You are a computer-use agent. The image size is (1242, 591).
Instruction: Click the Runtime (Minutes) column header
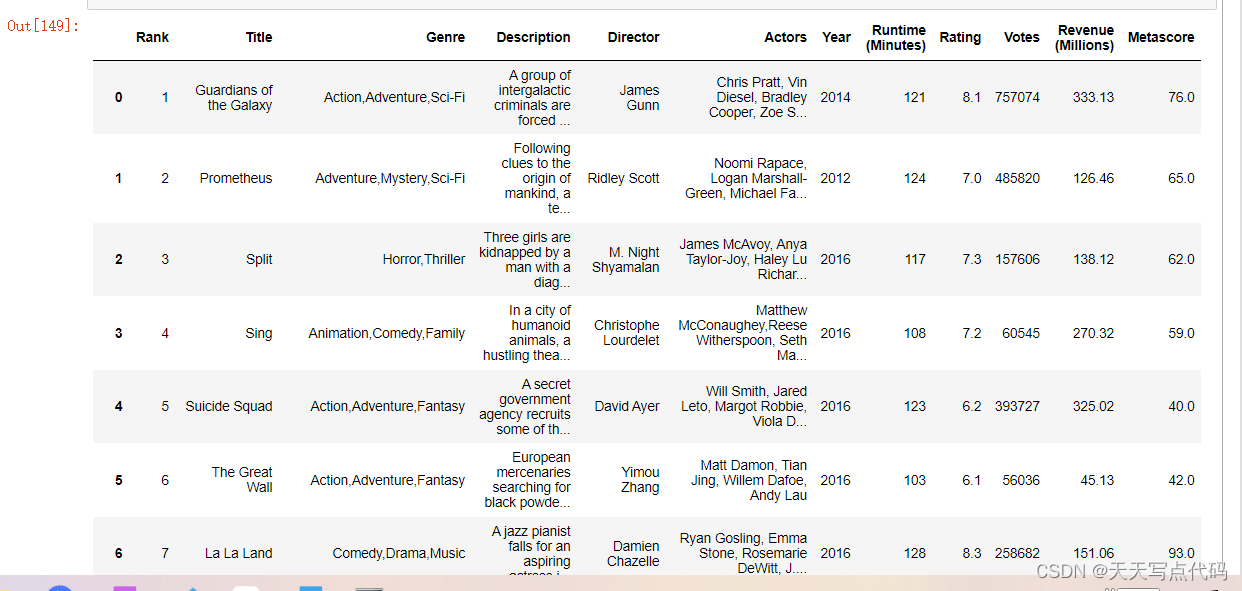(x=896, y=38)
